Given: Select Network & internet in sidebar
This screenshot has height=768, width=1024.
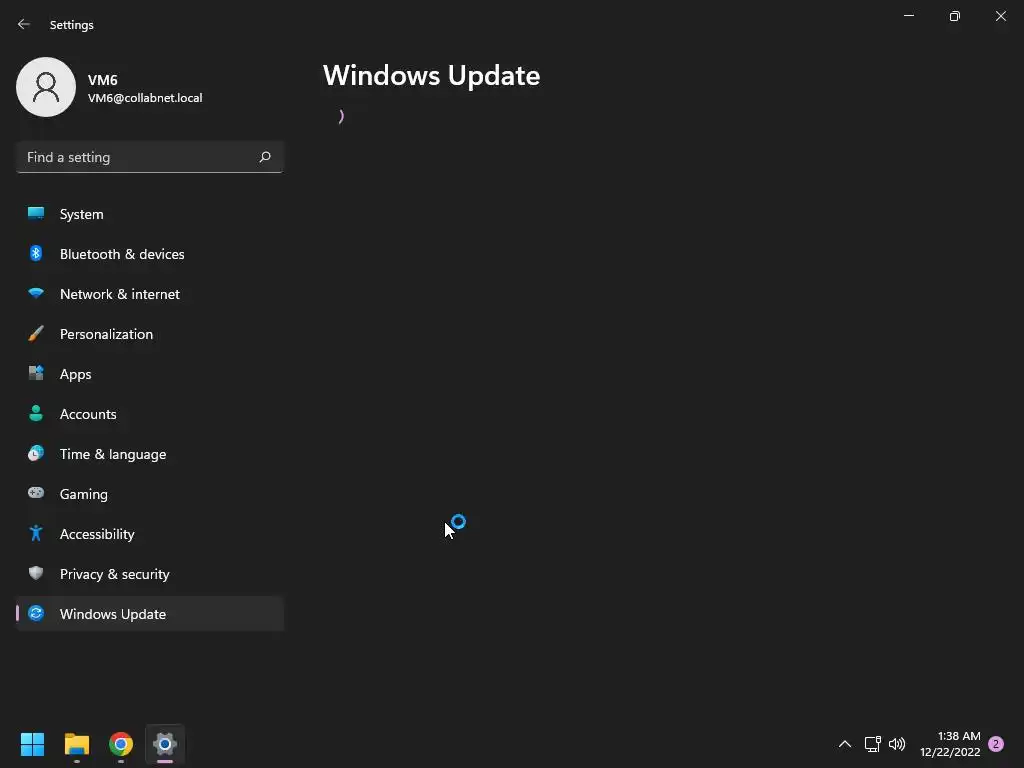Looking at the screenshot, I should coord(150,294).
